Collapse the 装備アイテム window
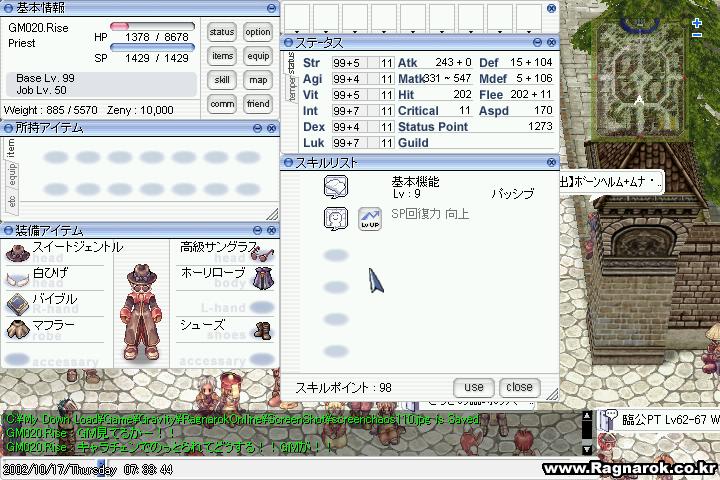The image size is (720, 480). coord(258,230)
